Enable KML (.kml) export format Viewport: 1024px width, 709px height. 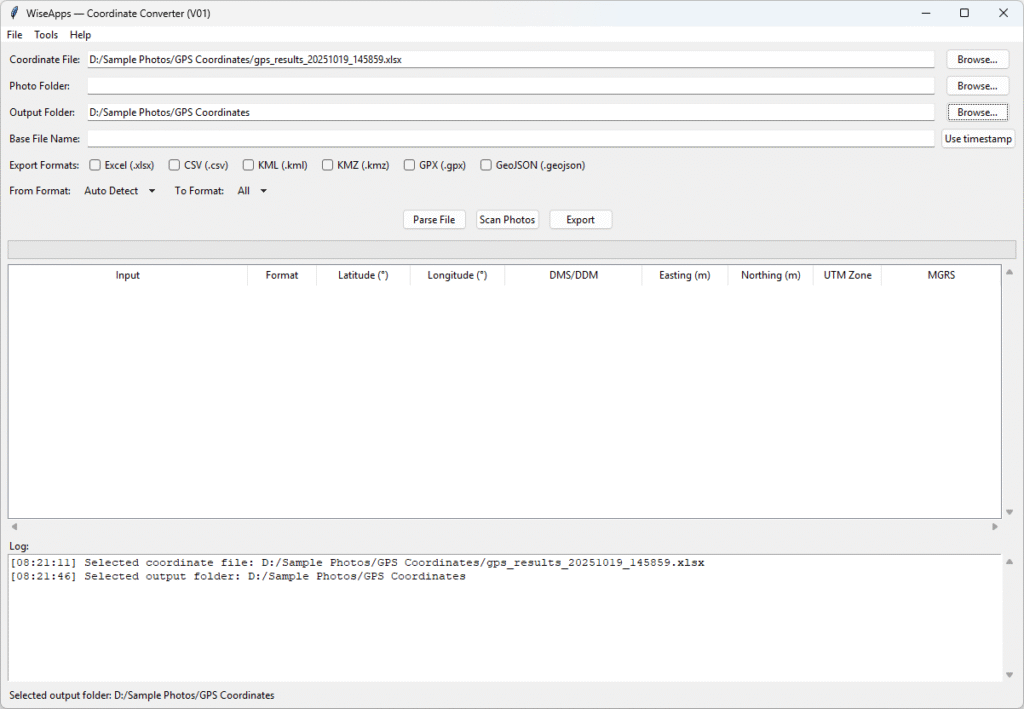coord(247,164)
